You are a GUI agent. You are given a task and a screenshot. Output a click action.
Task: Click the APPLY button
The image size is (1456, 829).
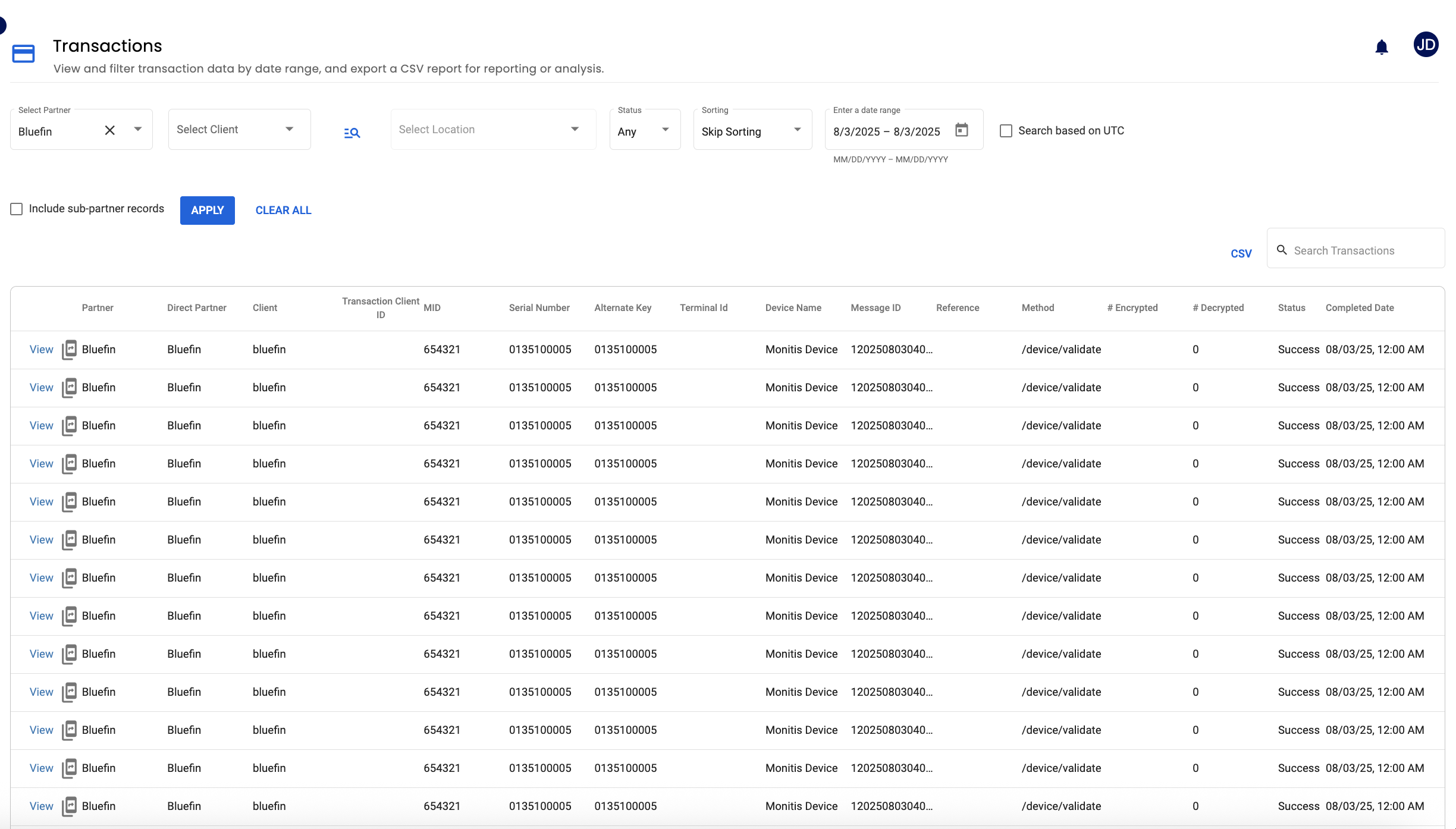(x=207, y=210)
